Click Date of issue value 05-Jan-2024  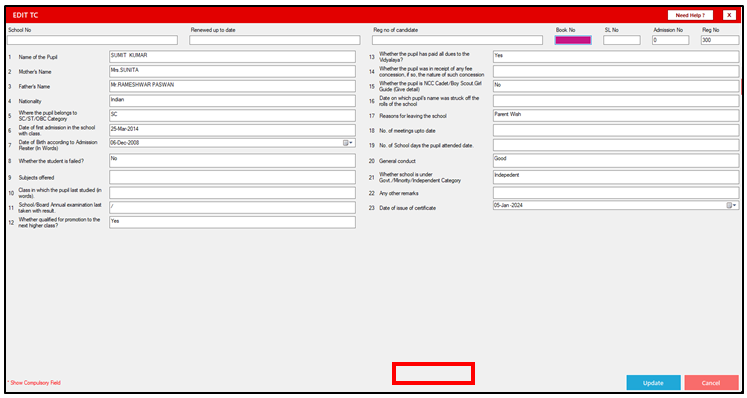(x=508, y=205)
